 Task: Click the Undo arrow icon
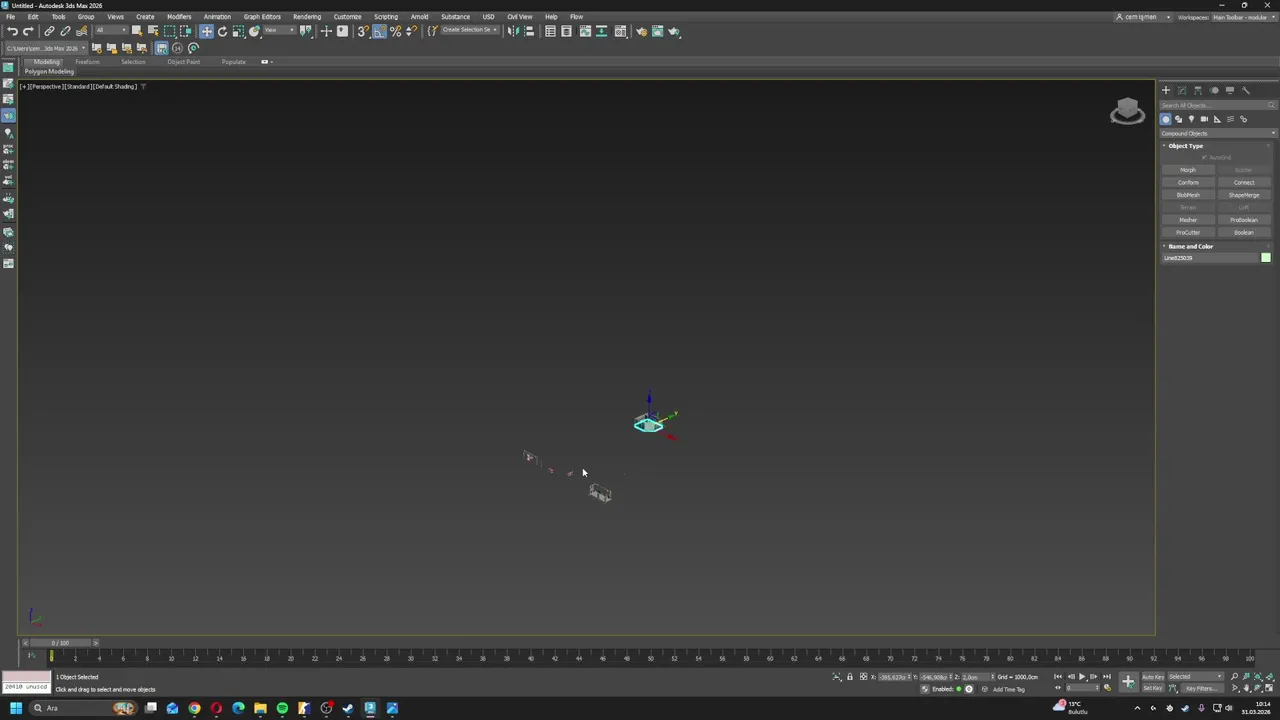[x=12, y=31]
